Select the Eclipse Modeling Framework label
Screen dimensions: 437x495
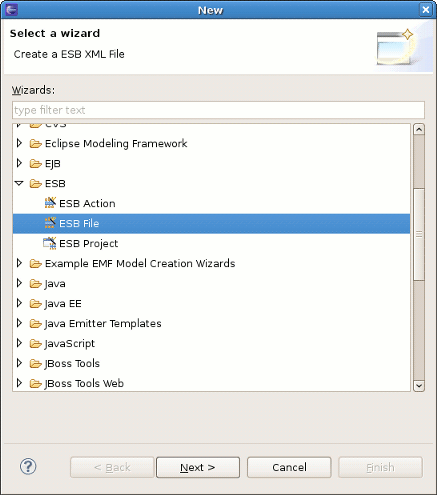116,144
